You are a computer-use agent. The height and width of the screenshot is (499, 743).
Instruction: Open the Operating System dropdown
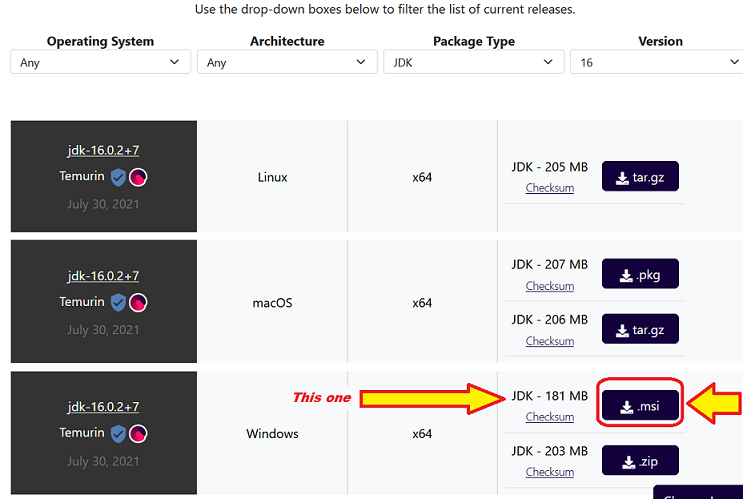coord(100,62)
